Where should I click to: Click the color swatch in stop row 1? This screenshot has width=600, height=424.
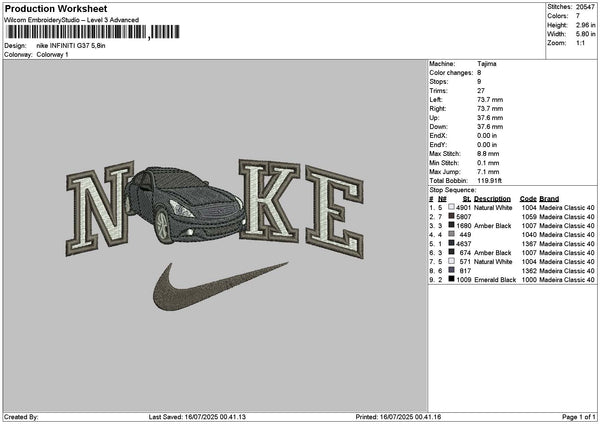coord(452,207)
